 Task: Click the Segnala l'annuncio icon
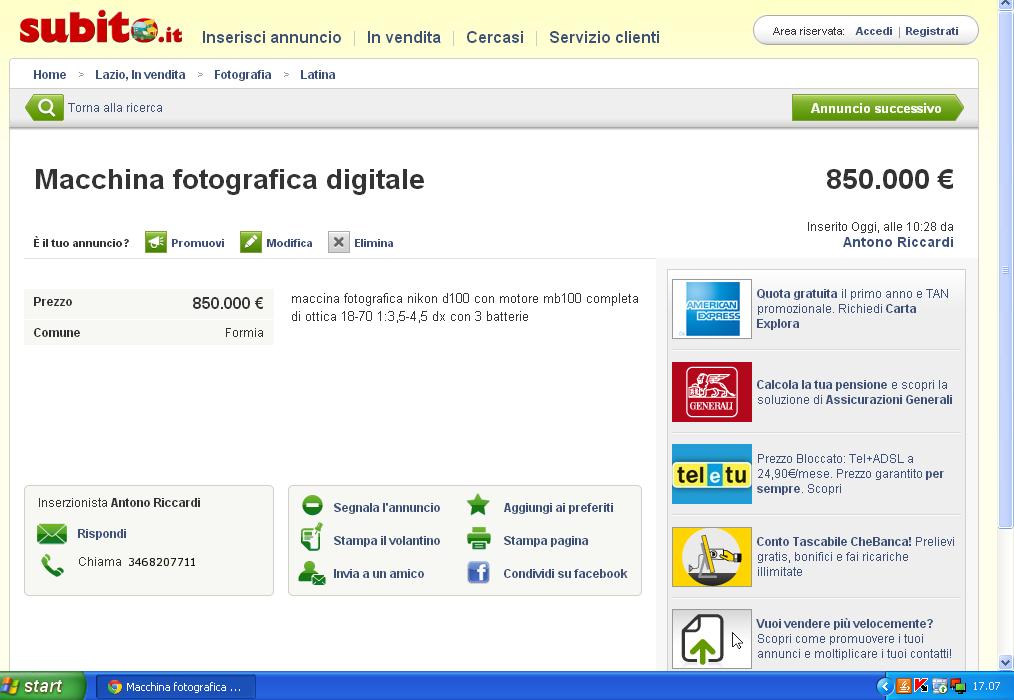coord(313,507)
